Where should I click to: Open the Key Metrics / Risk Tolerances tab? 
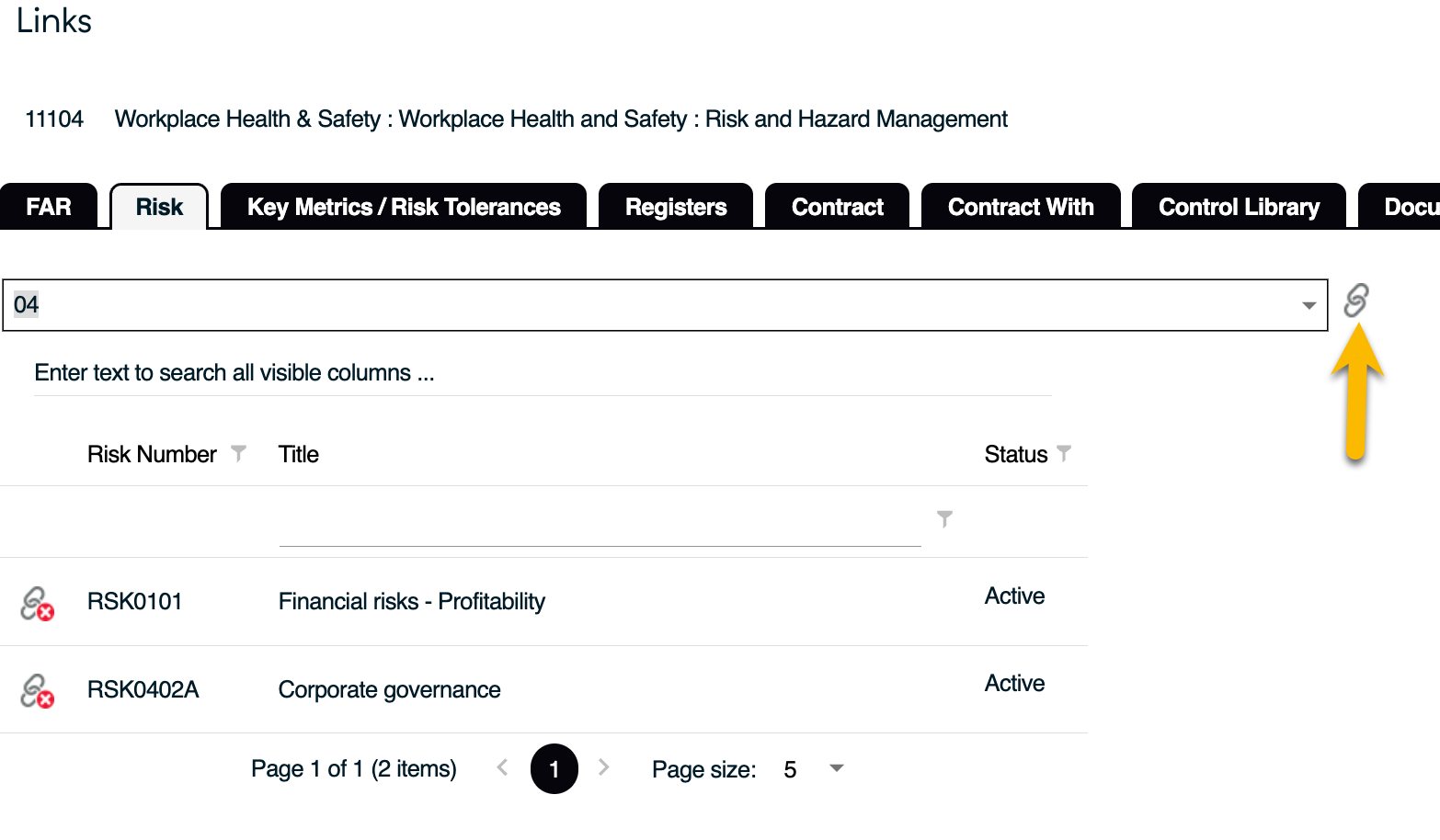tap(404, 207)
